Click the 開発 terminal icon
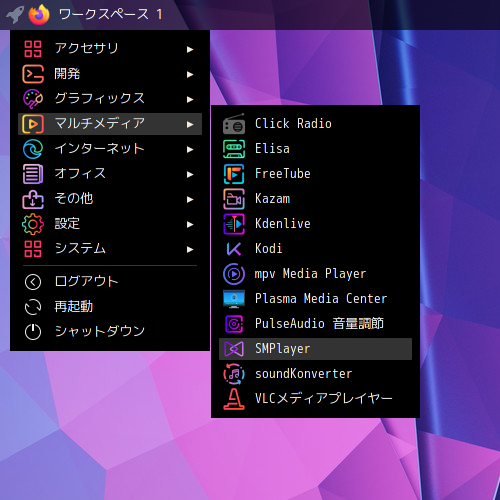The width and height of the screenshot is (500, 500). pos(33,74)
